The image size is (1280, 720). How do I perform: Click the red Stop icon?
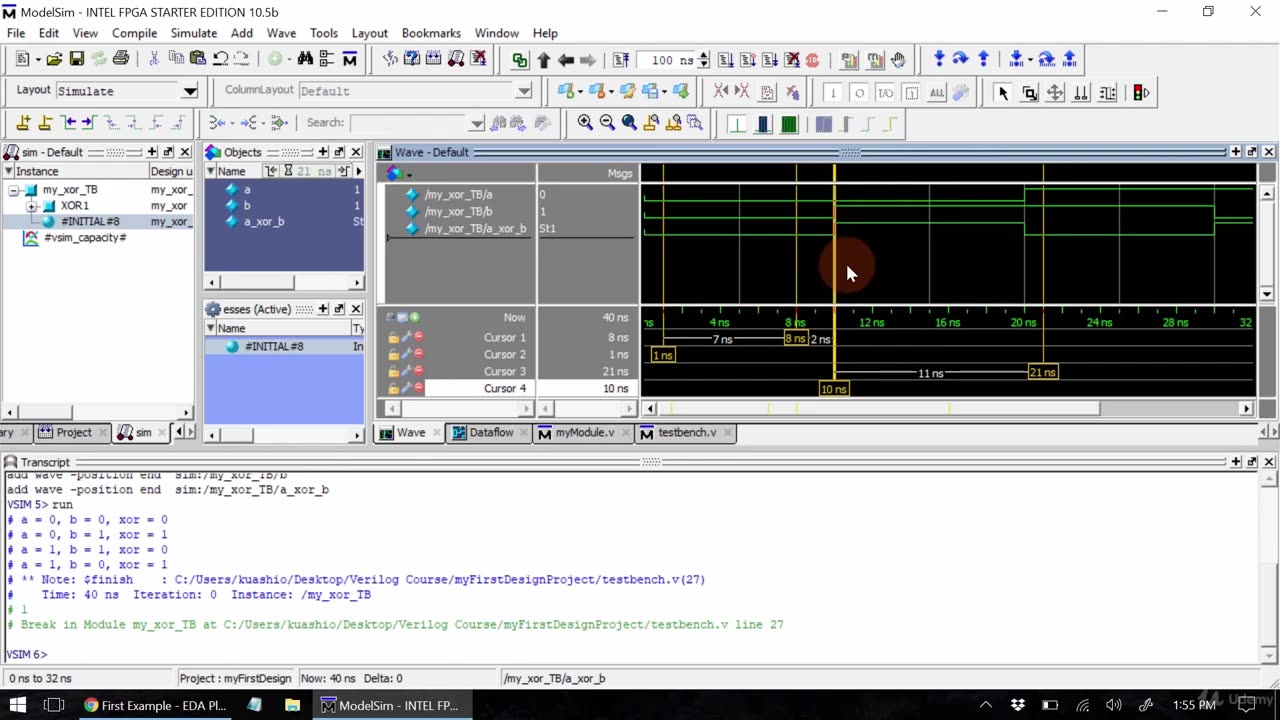[x=812, y=60]
